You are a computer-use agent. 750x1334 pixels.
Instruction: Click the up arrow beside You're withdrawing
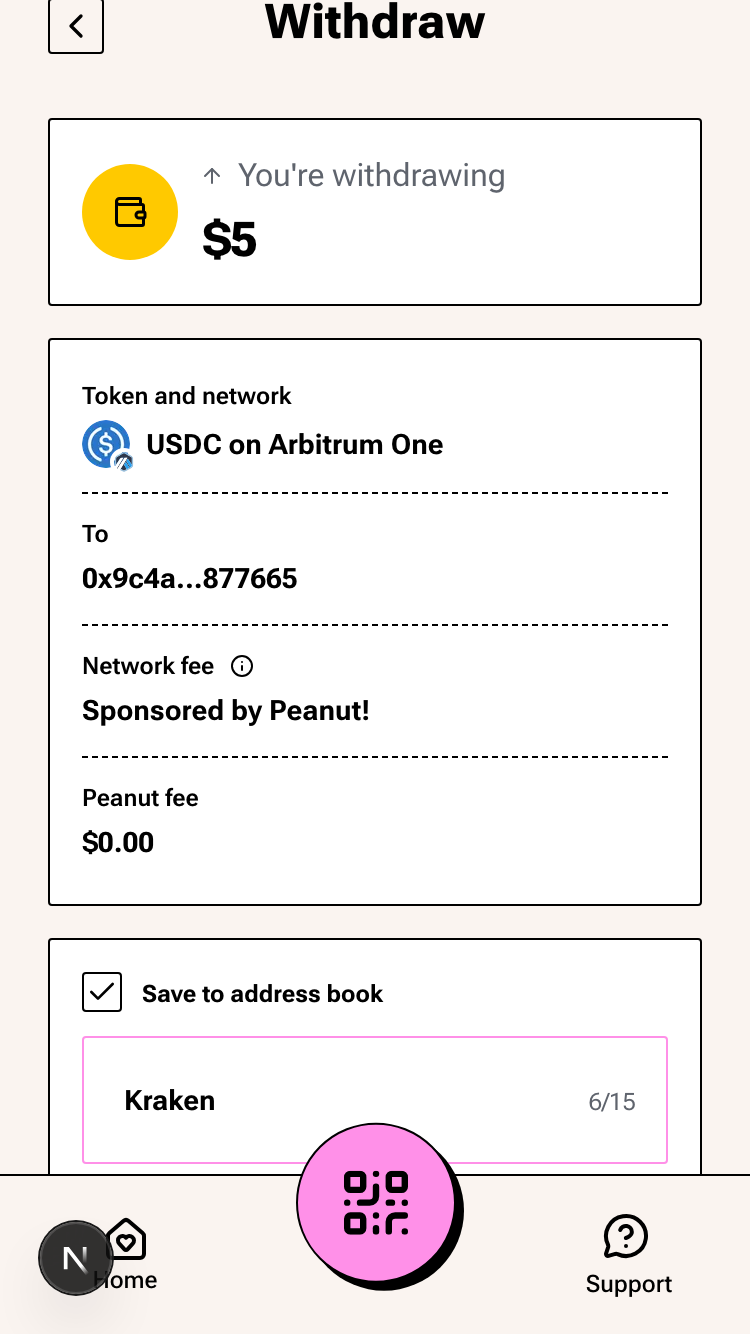tap(211, 176)
